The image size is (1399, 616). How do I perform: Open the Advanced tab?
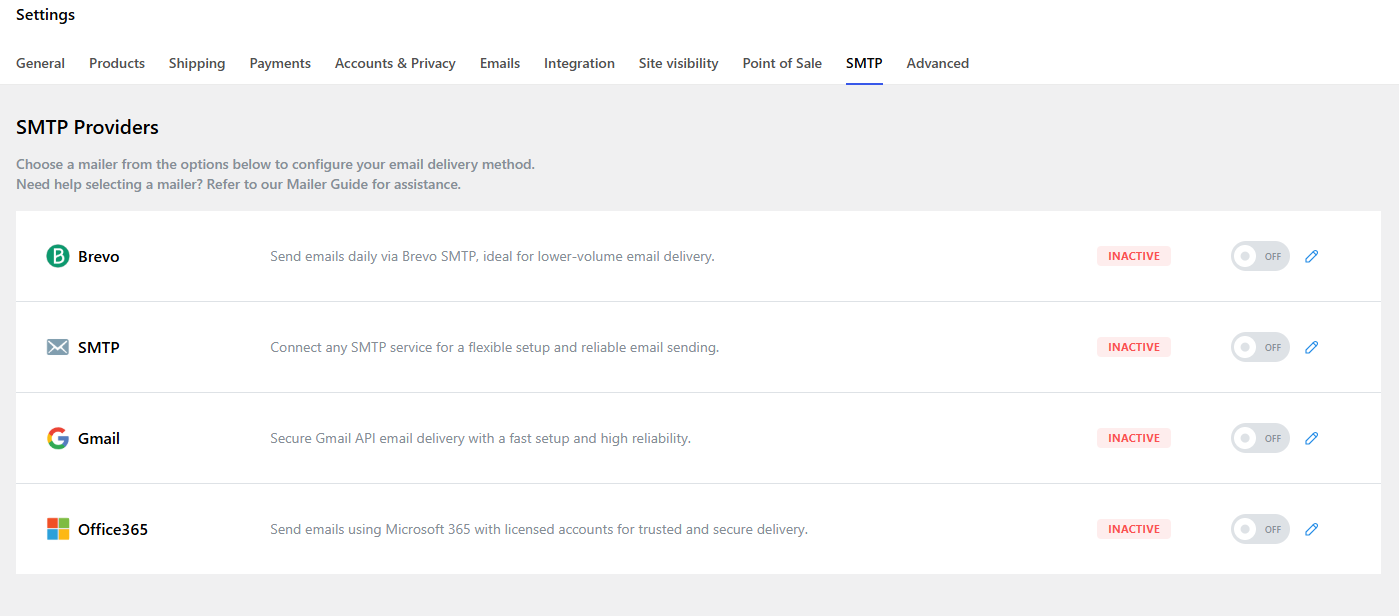(x=937, y=64)
